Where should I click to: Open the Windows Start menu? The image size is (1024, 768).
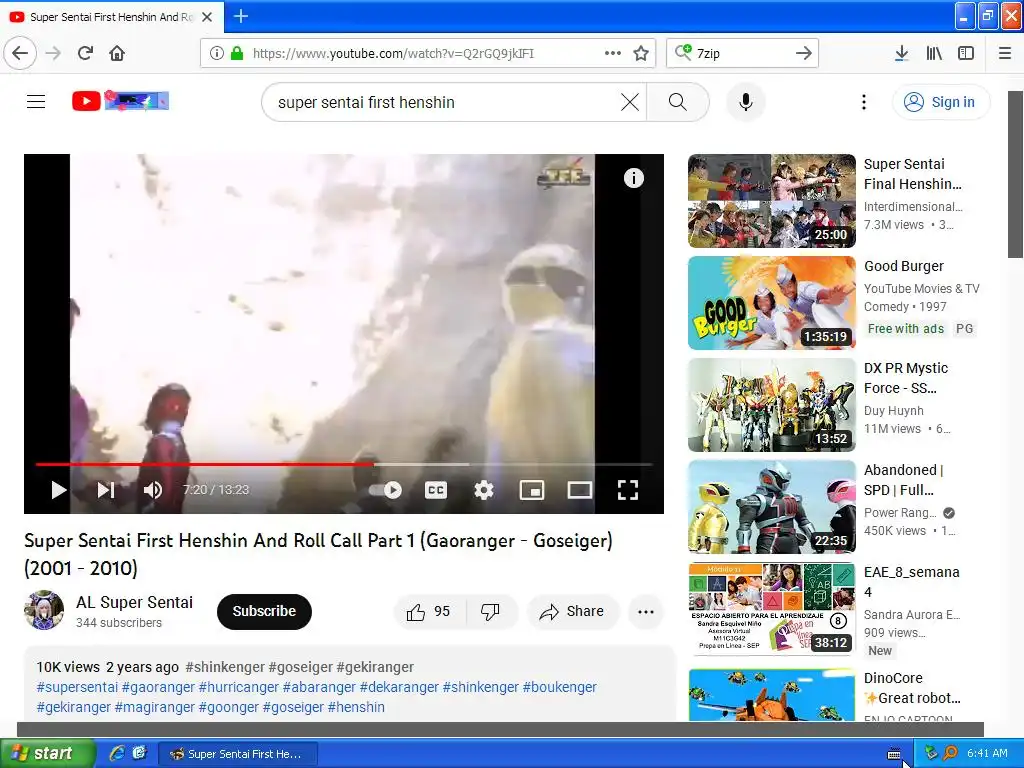[47, 754]
